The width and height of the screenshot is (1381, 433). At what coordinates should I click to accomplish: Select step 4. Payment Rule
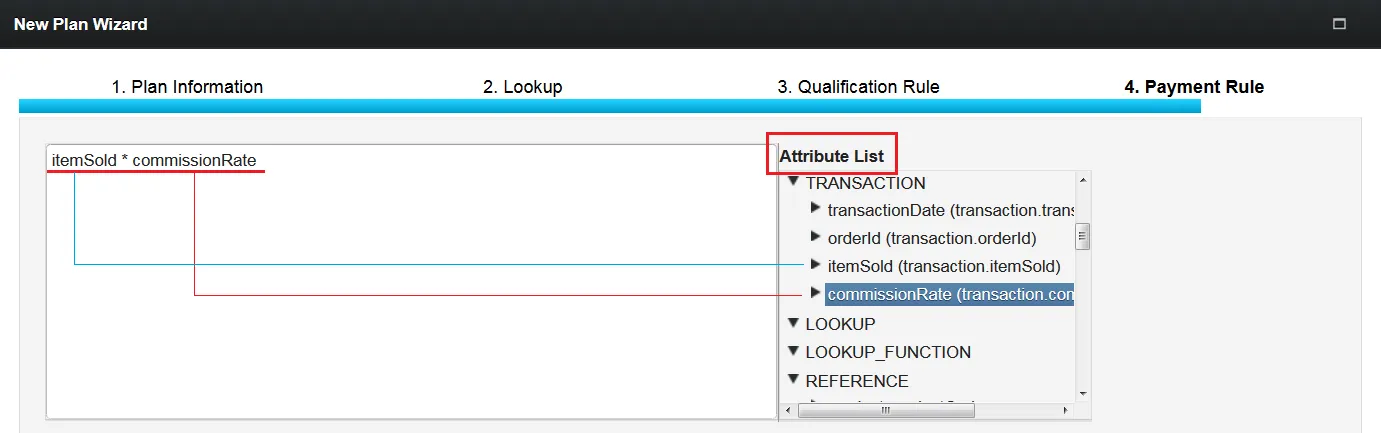[x=1194, y=87]
